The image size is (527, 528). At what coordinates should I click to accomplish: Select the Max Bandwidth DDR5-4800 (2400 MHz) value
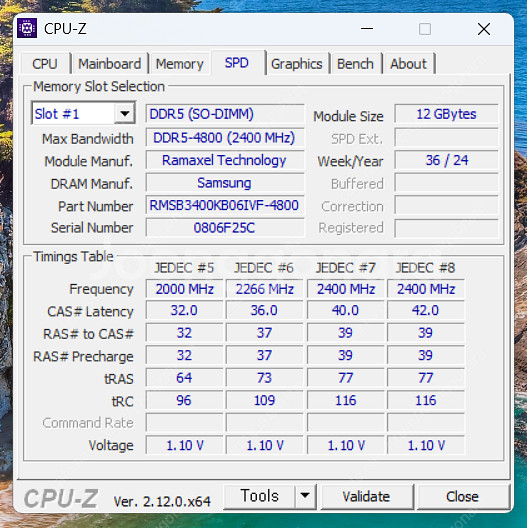coord(225,137)
